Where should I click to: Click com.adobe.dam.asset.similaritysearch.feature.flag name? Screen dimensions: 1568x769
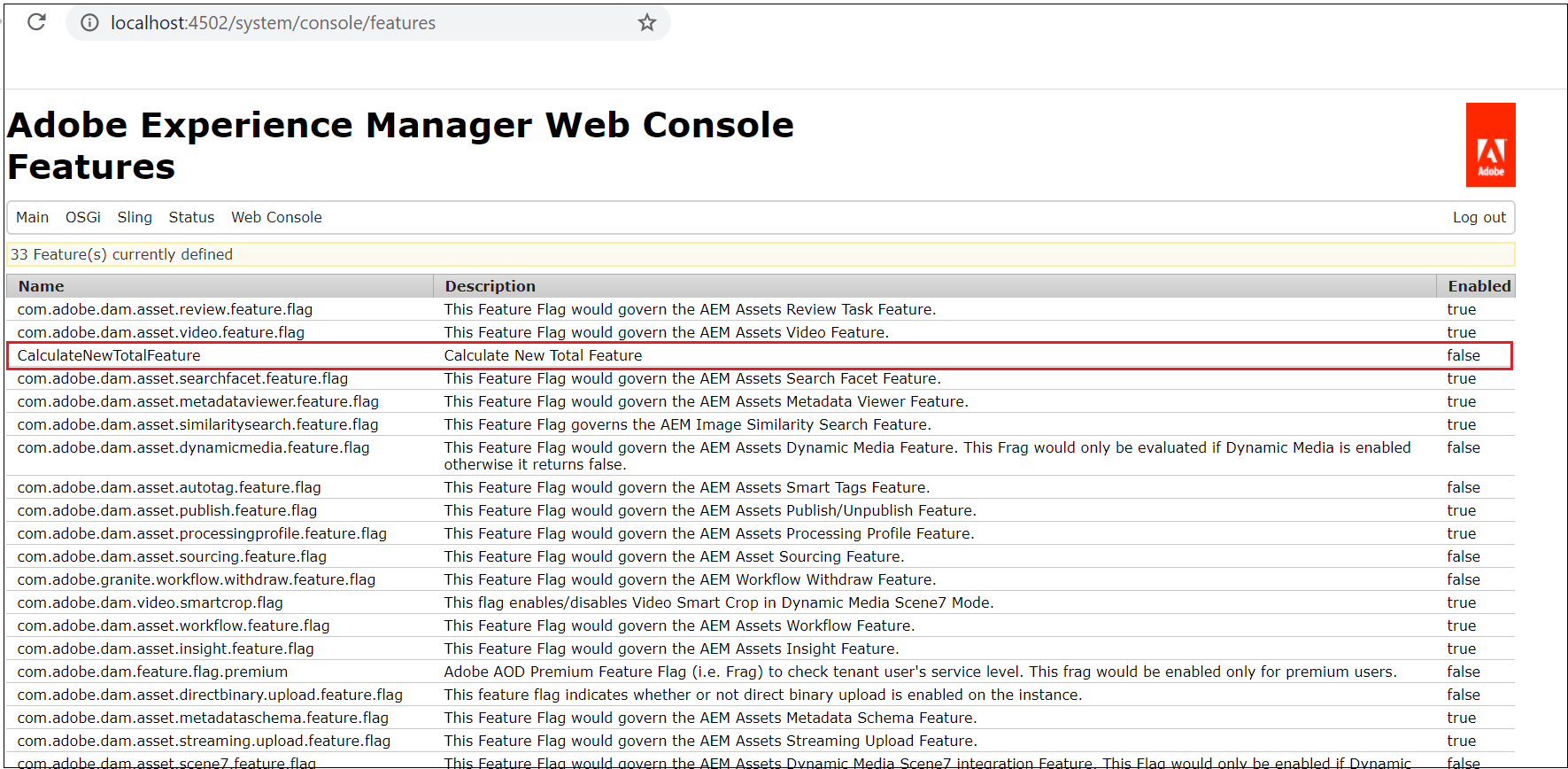click(197, 424)
